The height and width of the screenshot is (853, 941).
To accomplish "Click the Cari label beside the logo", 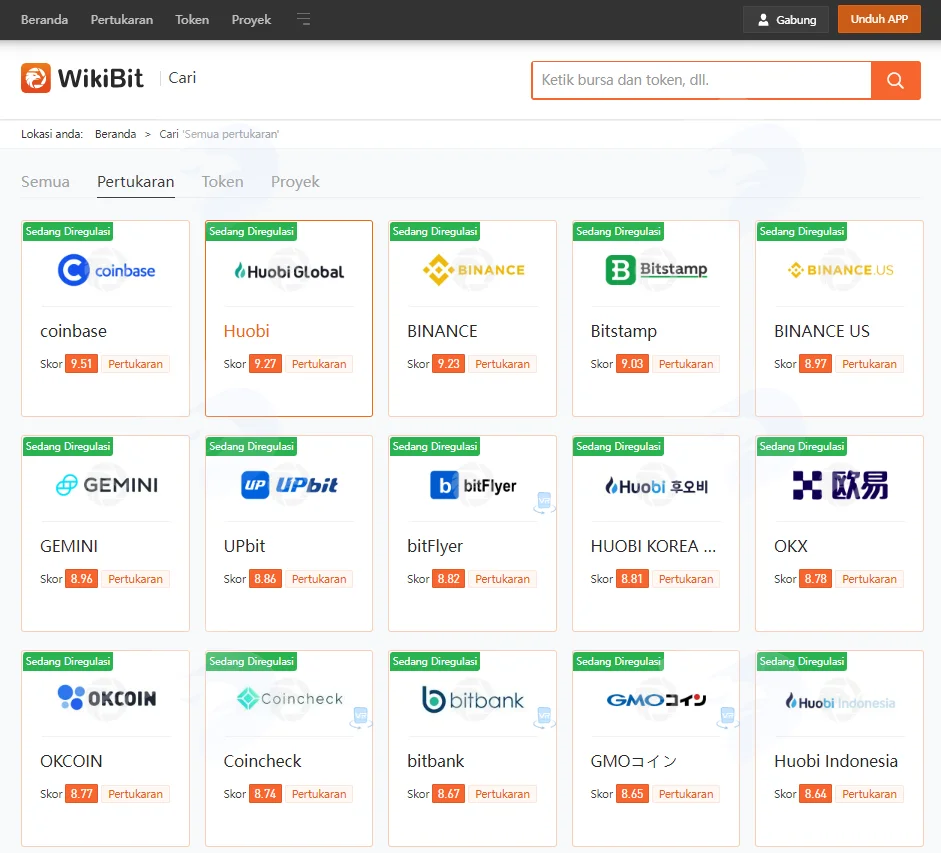I will click(x=182, y=78).
